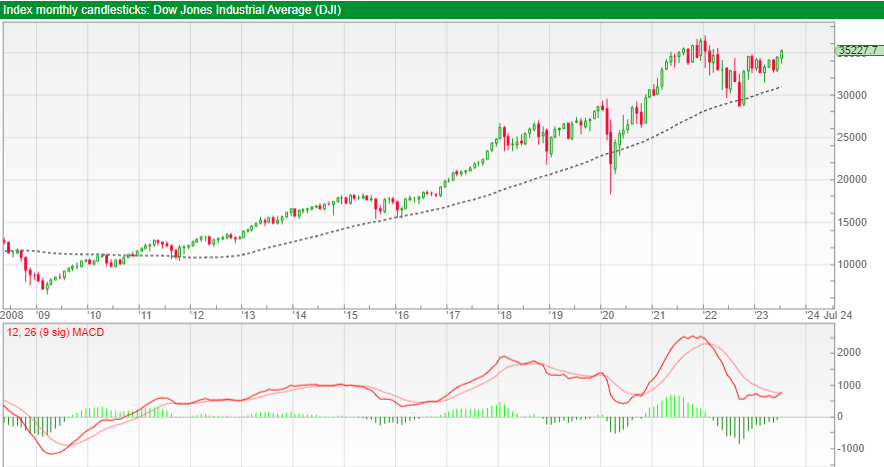Click the '18 label on time axis
This screenshot has height=467, width=884.
click(505, 315)
